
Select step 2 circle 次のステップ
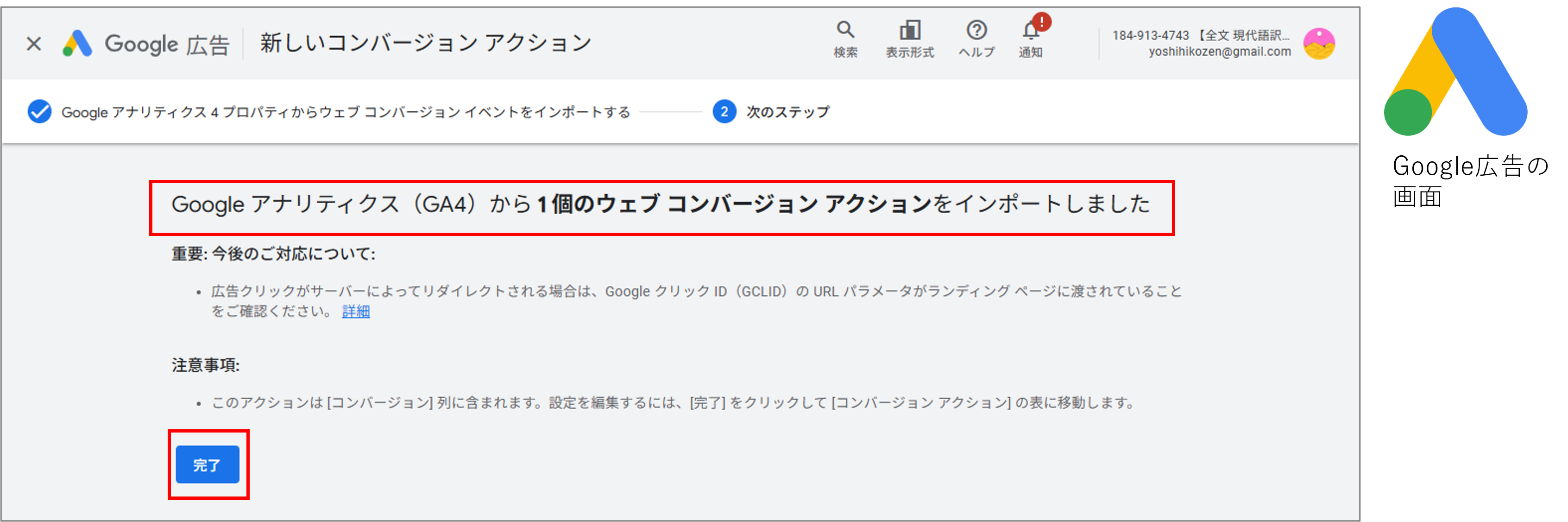point(724,111)
